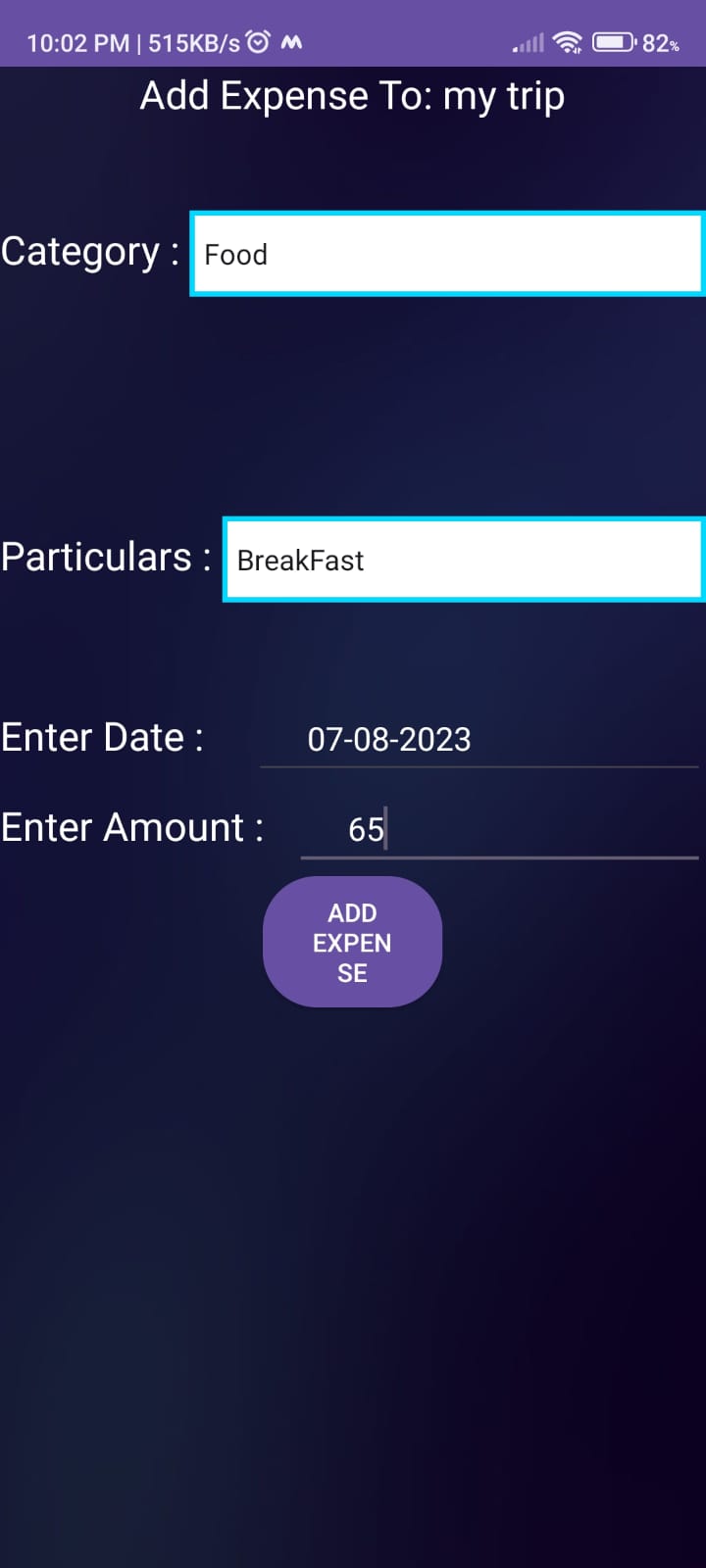Select the network speed indicator showing 515KB/s
The height and width of the screenshot is (1568, 706).
pyautogui.click(x=197, y=42)
